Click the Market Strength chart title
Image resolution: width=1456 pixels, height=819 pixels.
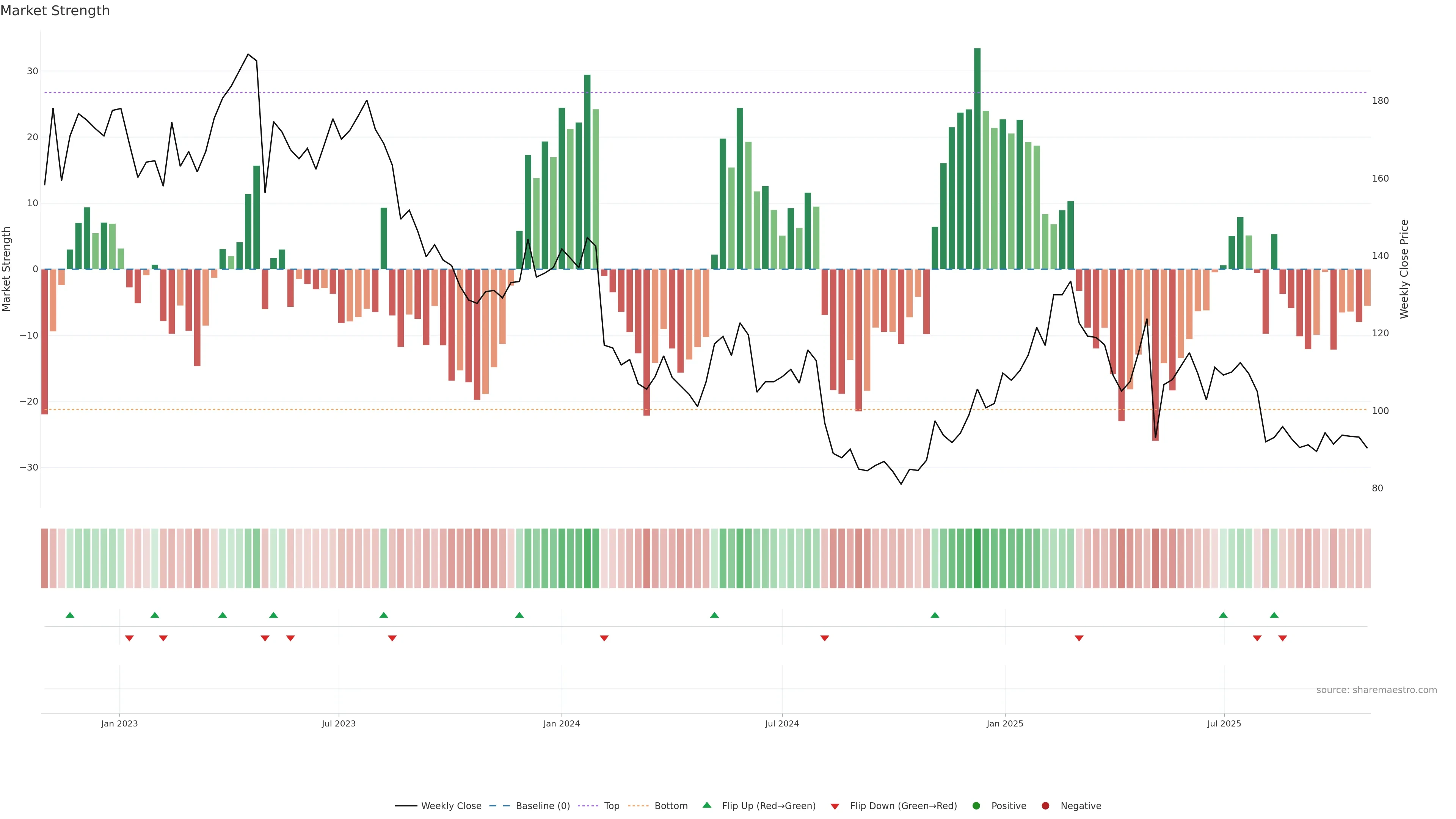pyautogui.click(x=55, y=11)
